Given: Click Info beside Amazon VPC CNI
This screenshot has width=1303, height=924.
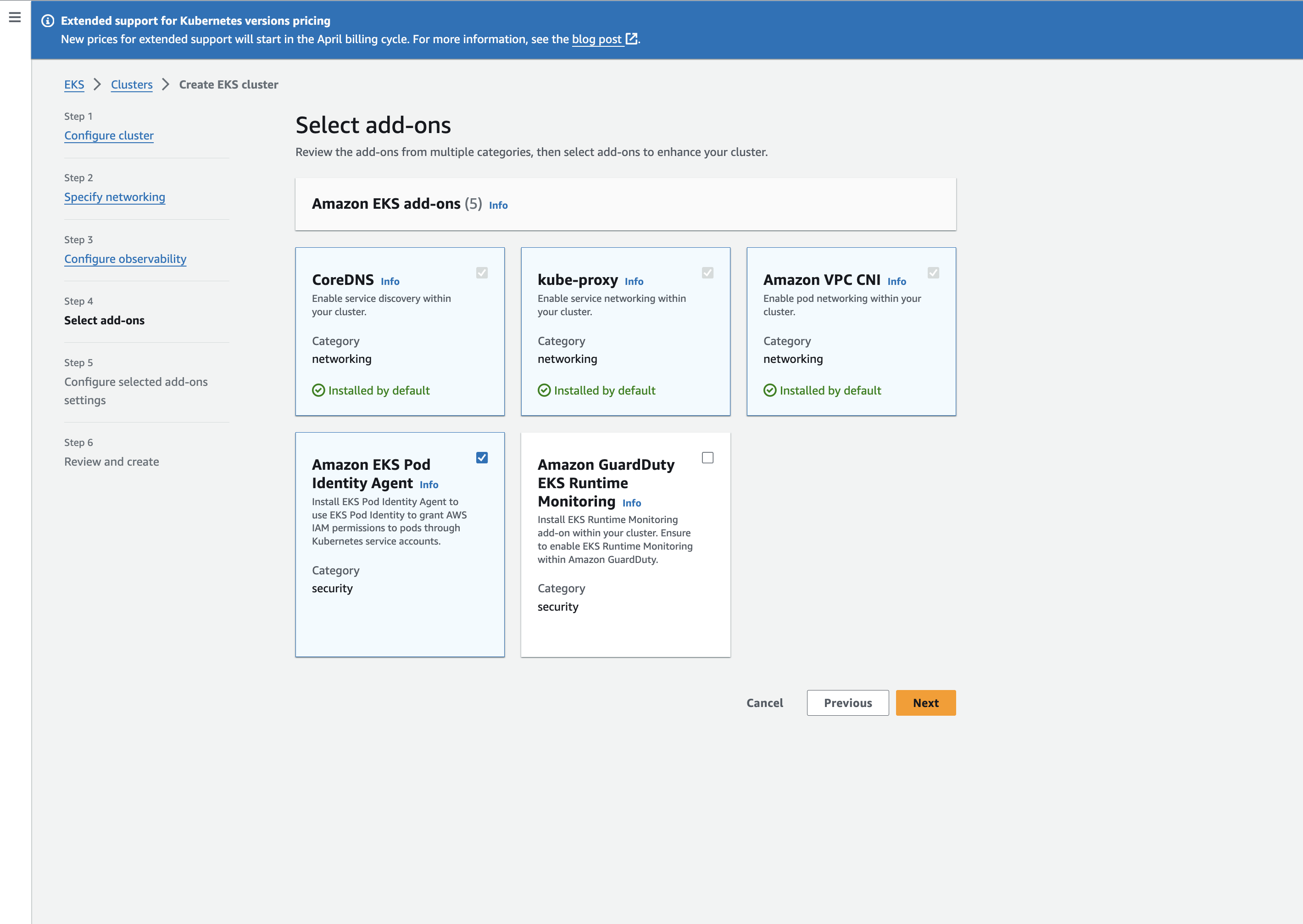Looking at the screenshot, I should click(897, 281).
